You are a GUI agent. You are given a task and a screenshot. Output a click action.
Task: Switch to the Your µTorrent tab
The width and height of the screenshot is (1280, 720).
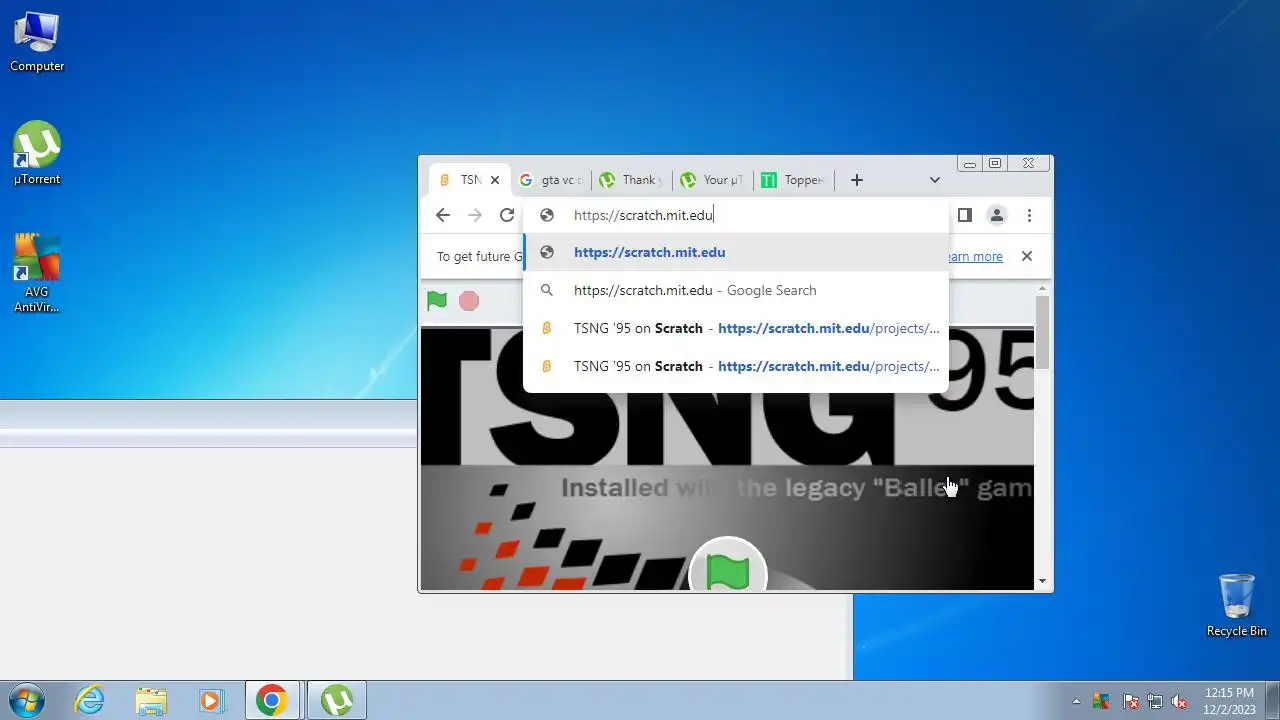tap(712, 180)
